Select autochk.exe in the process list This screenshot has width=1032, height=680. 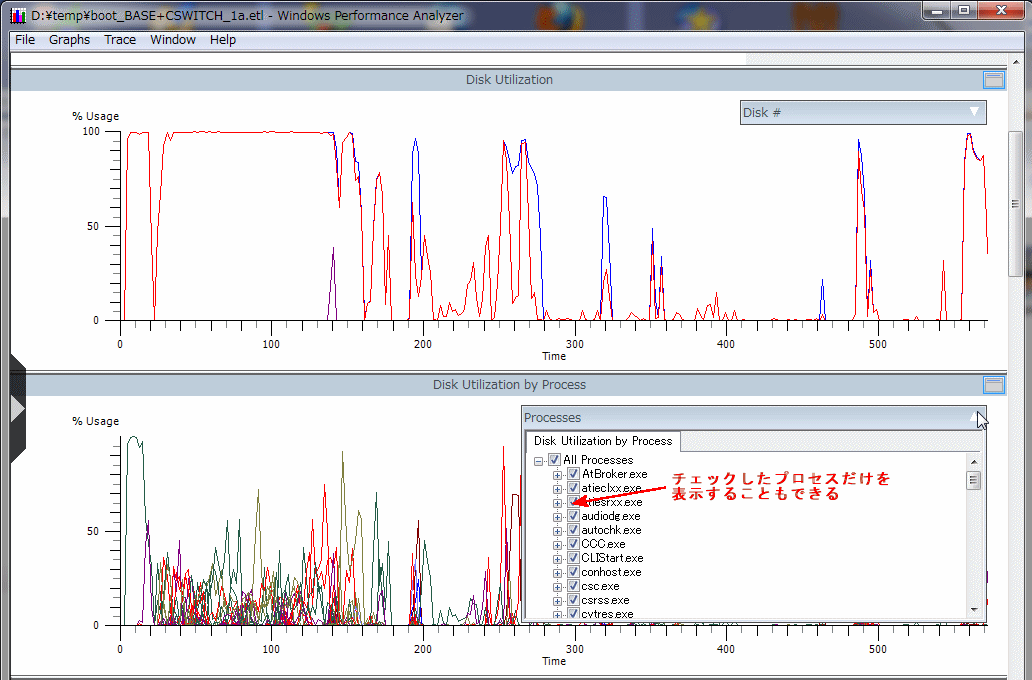click(x=611, y=530)
